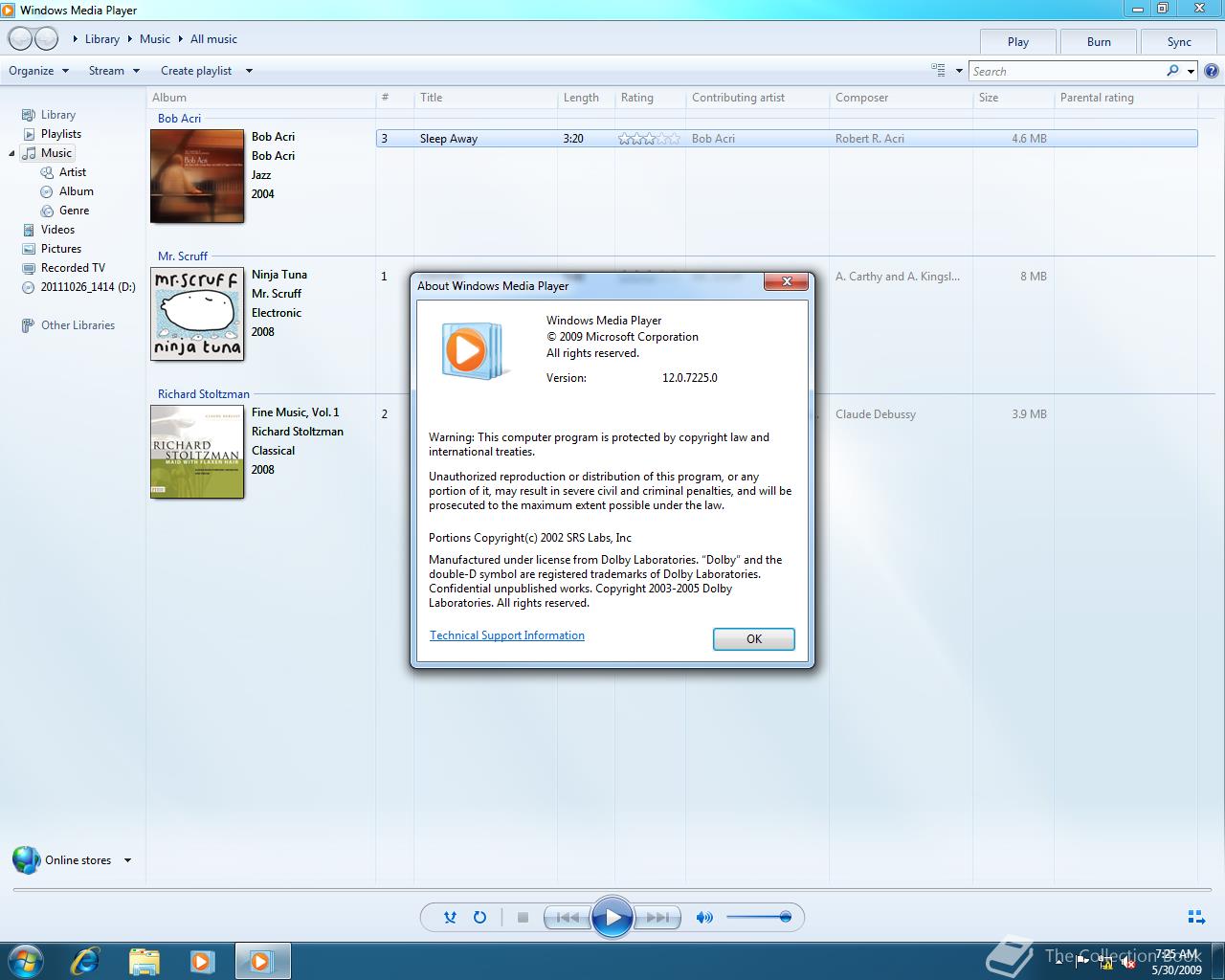Screen dimensions: 1225x980
Task: Sort by the Length column header
Action: click(586, 98)
